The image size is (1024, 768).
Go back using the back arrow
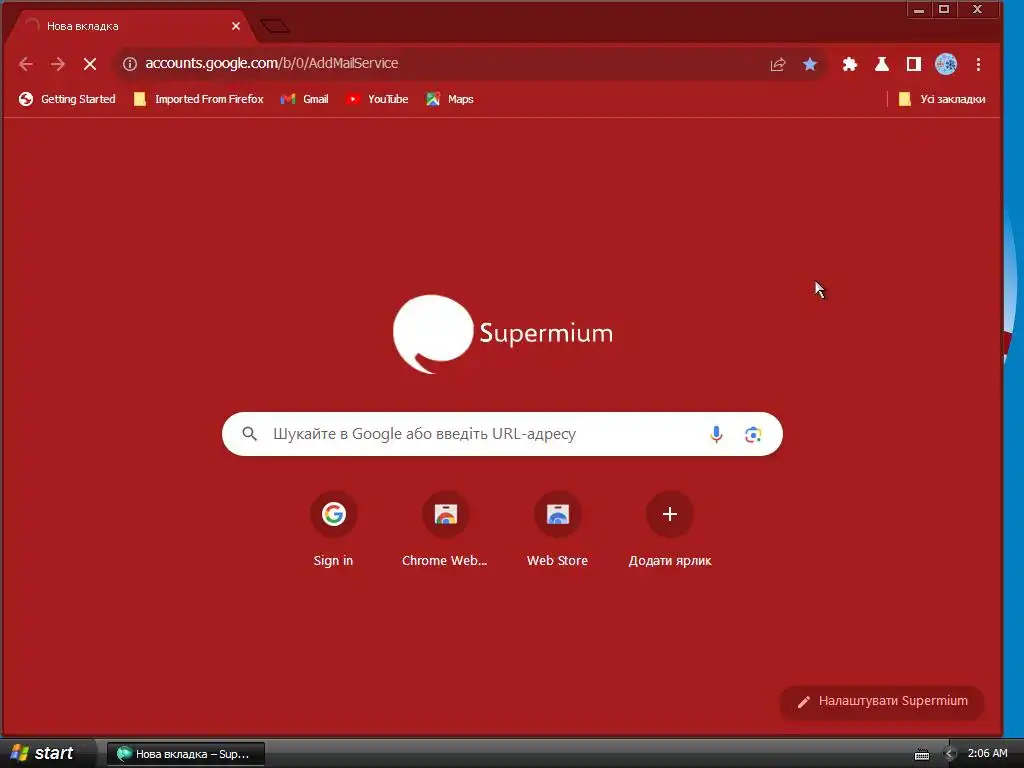point(26,64)
